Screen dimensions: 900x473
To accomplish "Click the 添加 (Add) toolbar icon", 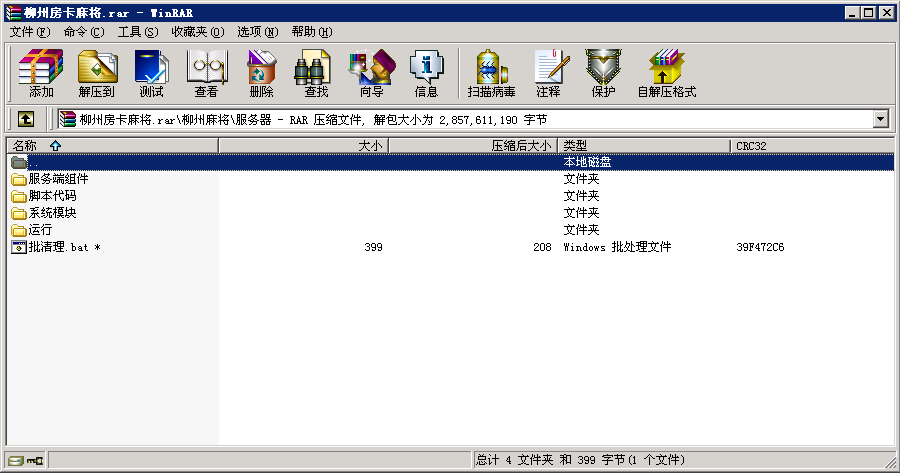I will (41, 74).
